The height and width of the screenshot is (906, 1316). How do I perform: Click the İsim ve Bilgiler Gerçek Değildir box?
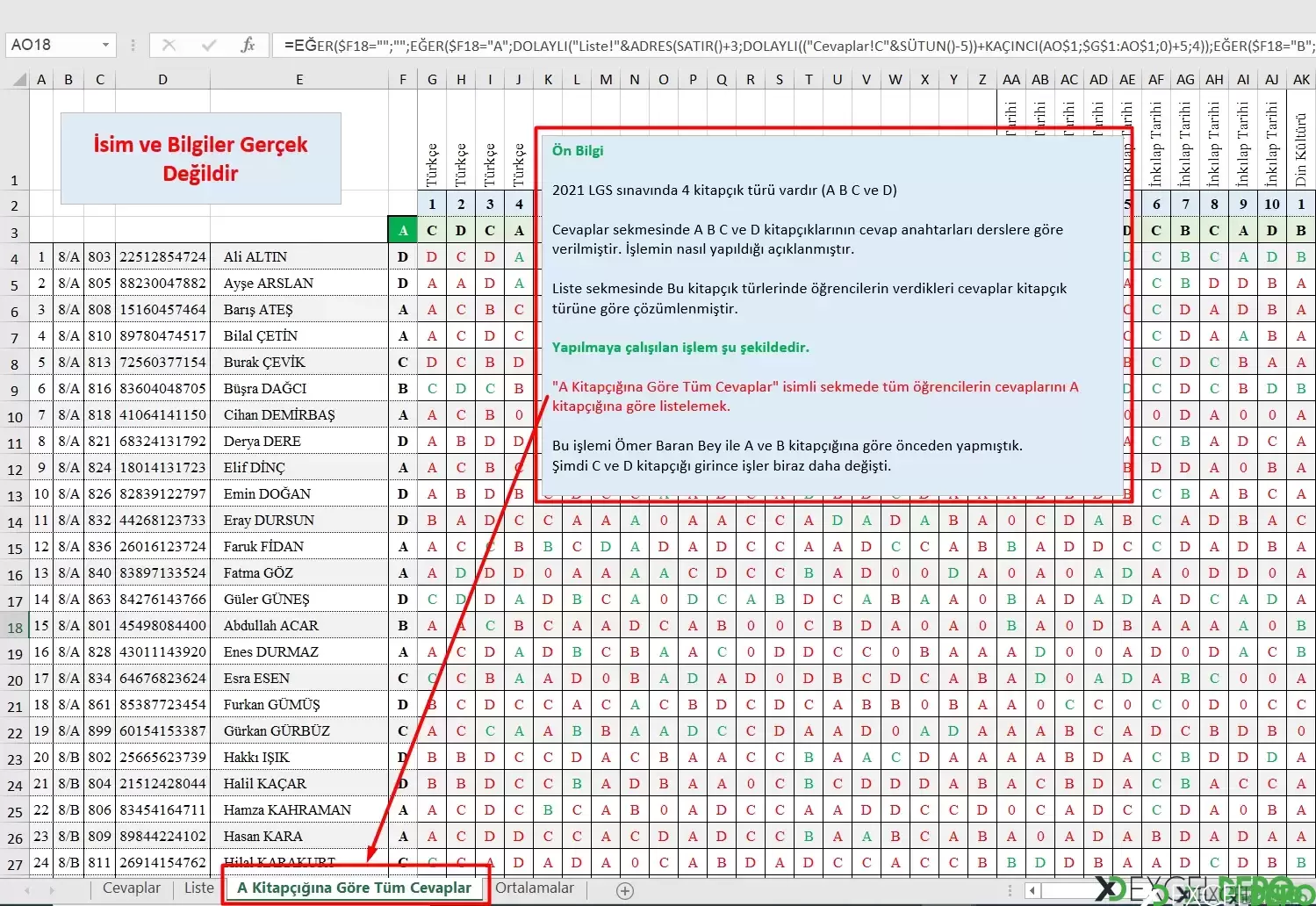tap(201, 158)
